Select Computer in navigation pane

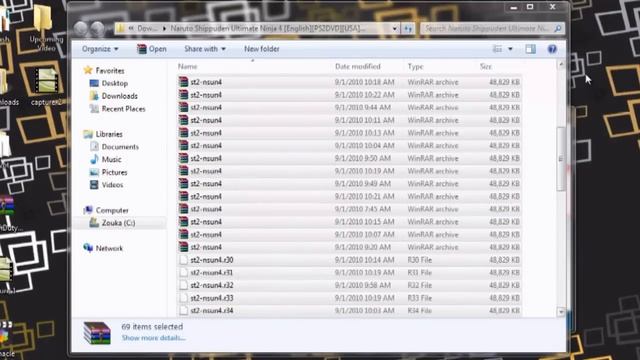coord(112,210)
